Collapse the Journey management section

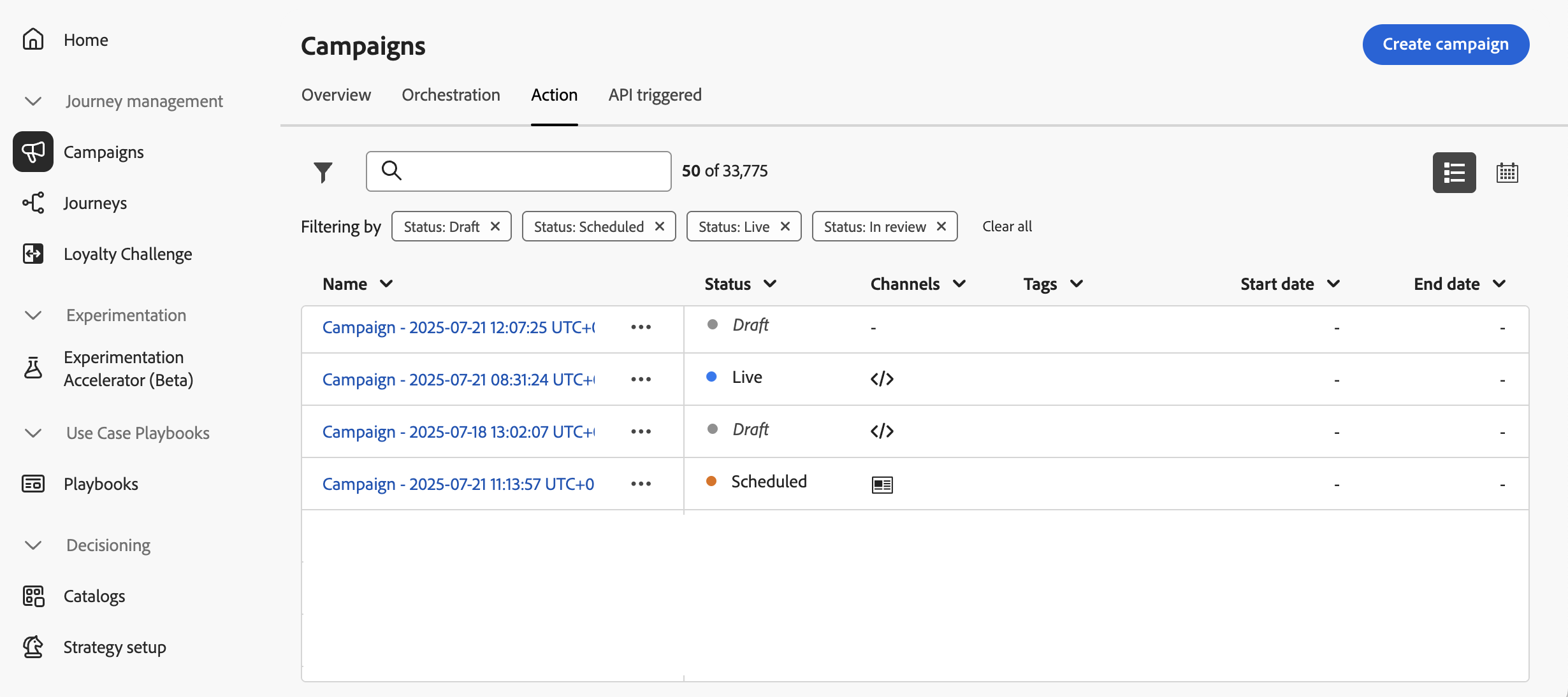pos(33,101)
